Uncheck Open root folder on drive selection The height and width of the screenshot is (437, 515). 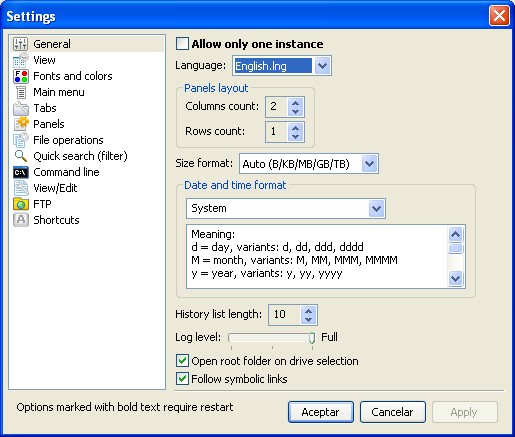[x=182, y=361]
